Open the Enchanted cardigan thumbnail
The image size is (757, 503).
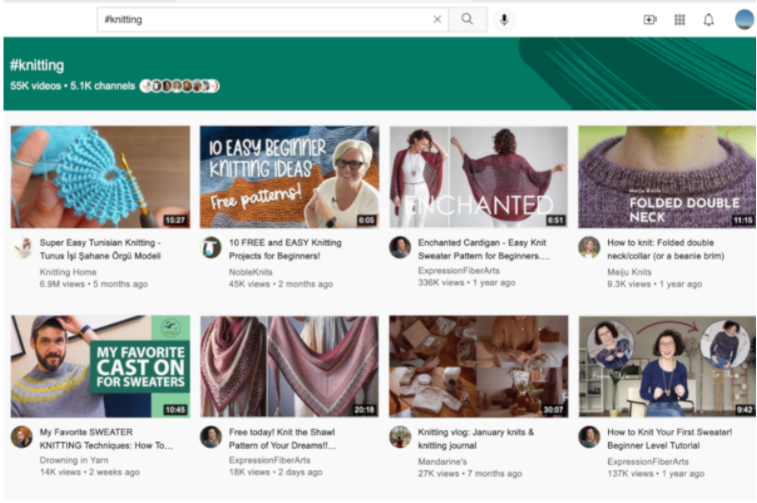(x=478, y=177)
